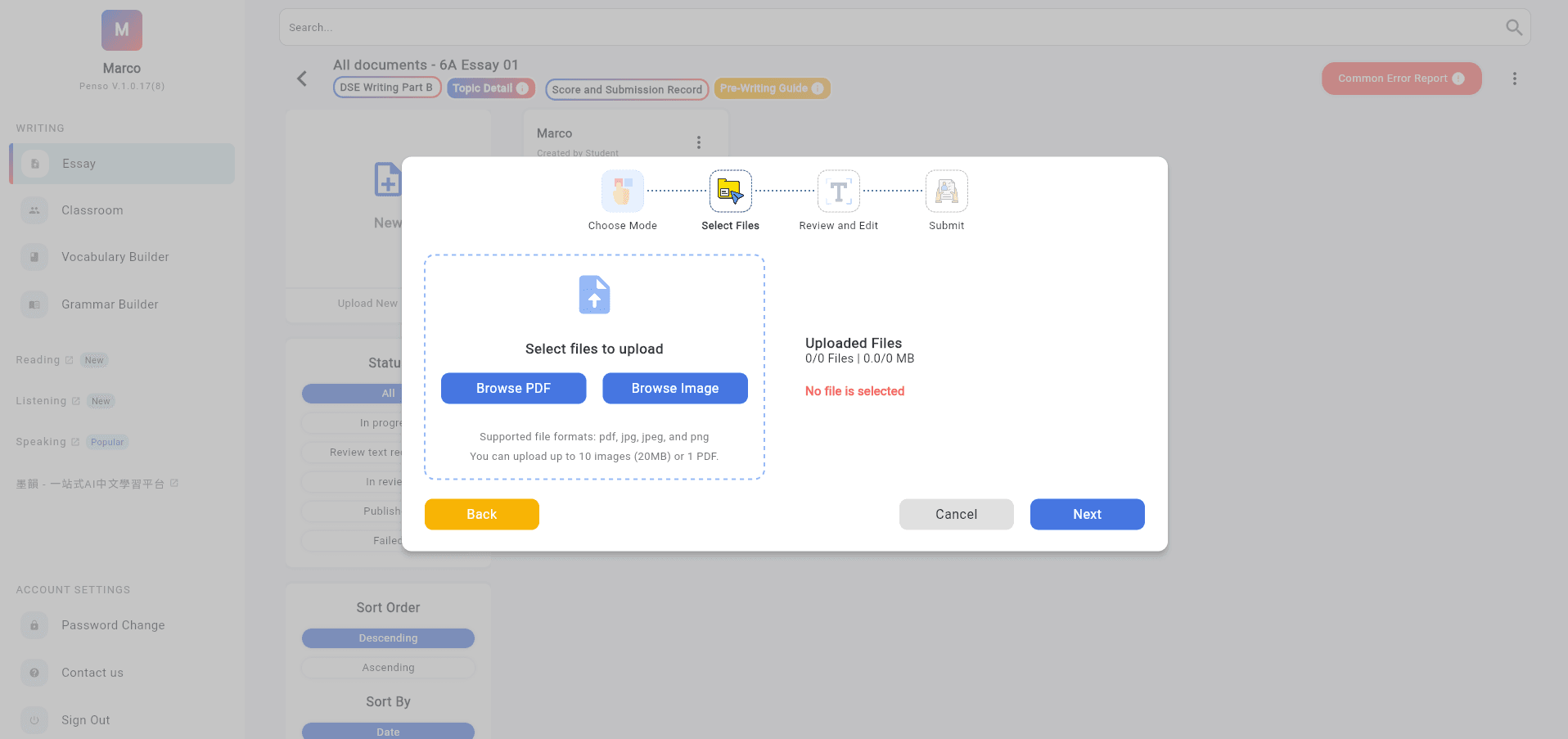The height and width of the screenshot is (739, 1568).
Task: Sort by Date option
Action: pyautogui.click(x=388, y=732)
